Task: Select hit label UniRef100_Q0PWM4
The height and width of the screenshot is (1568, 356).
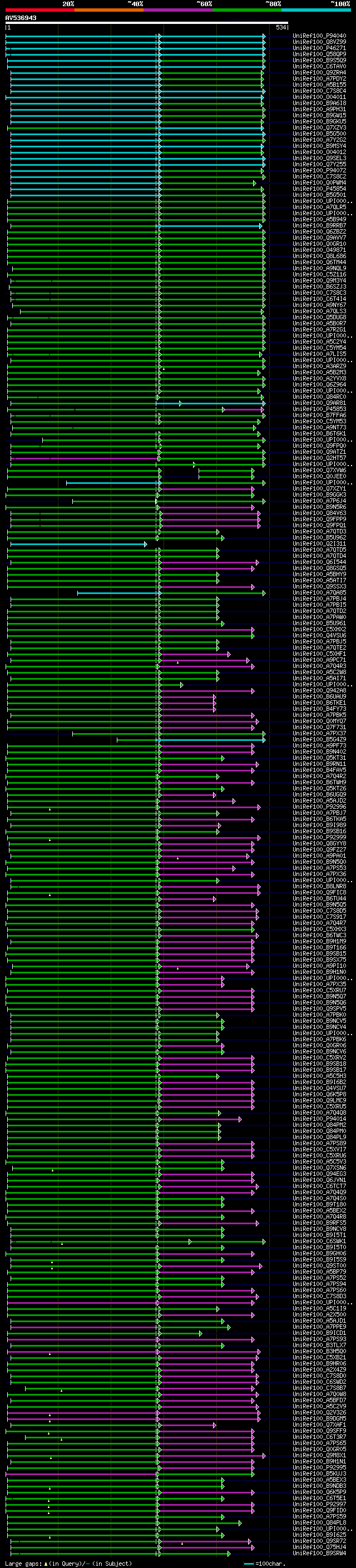Action: point(319,182)
